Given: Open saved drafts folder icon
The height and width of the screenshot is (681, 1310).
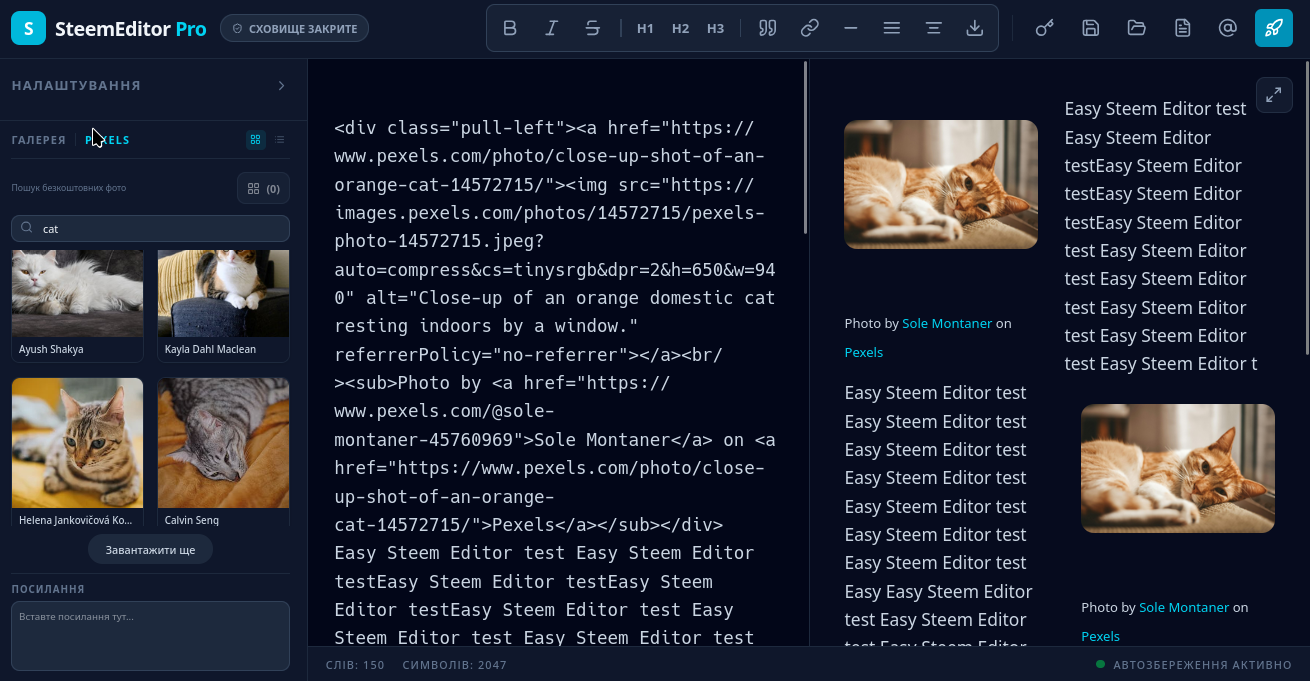Looking at the screenshot, I should tap(1136, 28).
